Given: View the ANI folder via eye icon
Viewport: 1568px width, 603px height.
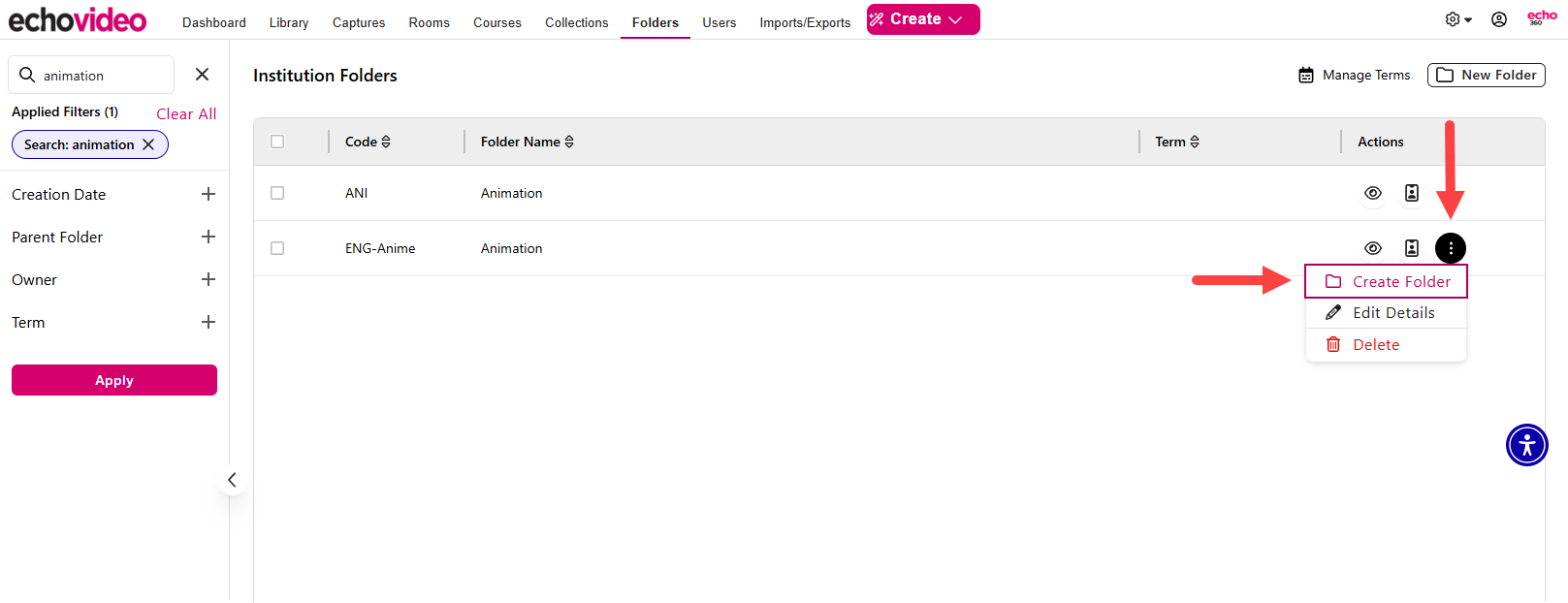Looking at the screenshot, I should (1373, 193).
